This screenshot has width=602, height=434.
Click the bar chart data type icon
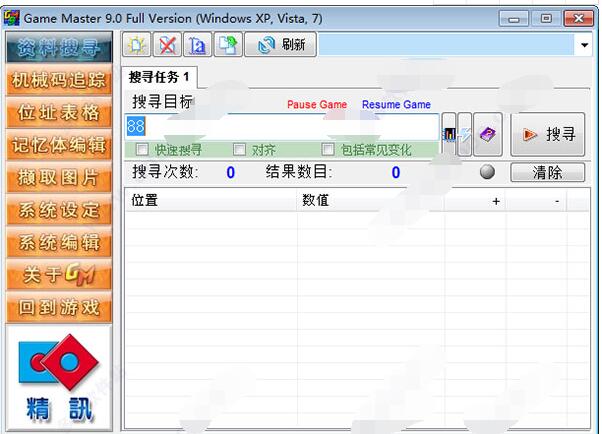[x=449, y=134]
